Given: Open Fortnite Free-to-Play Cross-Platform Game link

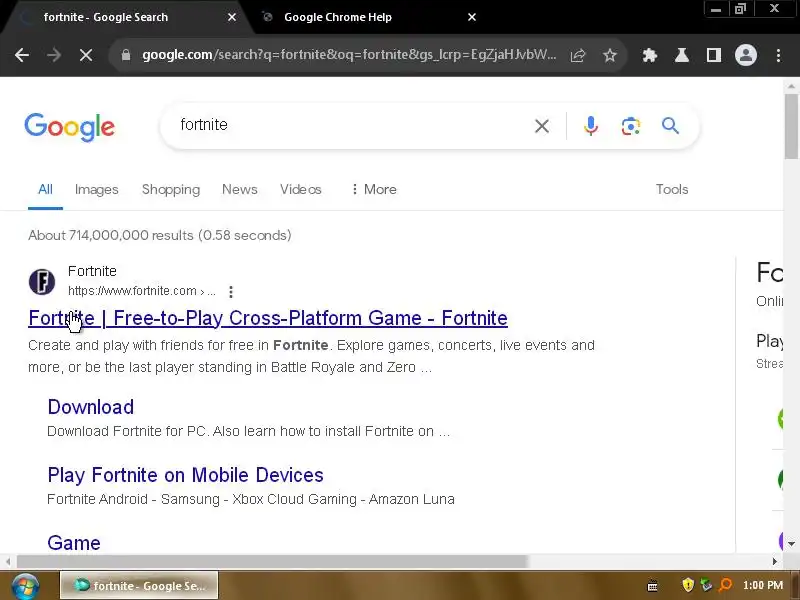Looking at the screenshot, I should [x=268, y=318].
